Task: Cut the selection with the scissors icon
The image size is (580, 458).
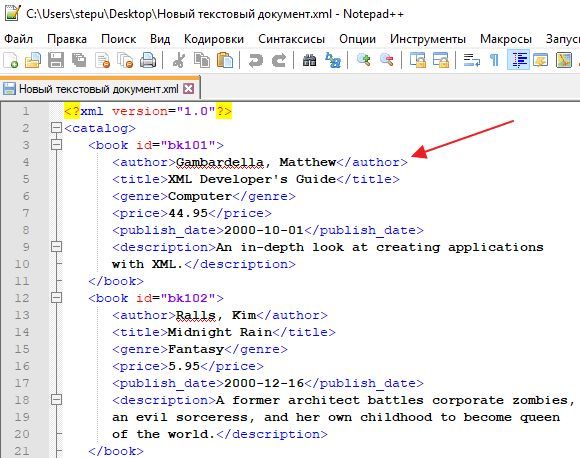Action: [x=179, y=60]
